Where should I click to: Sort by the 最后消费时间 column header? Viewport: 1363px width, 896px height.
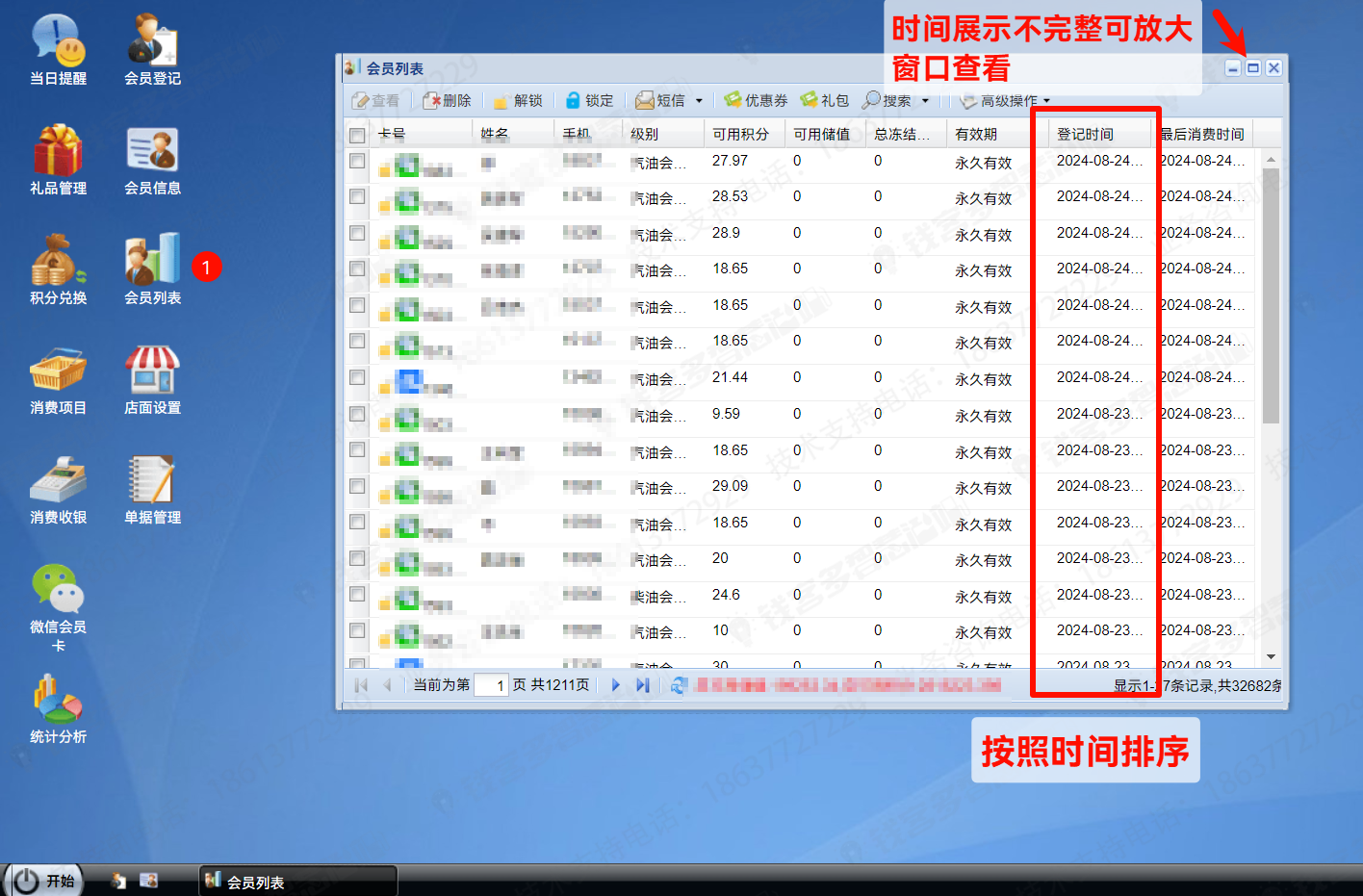(x=1202, y=134)
